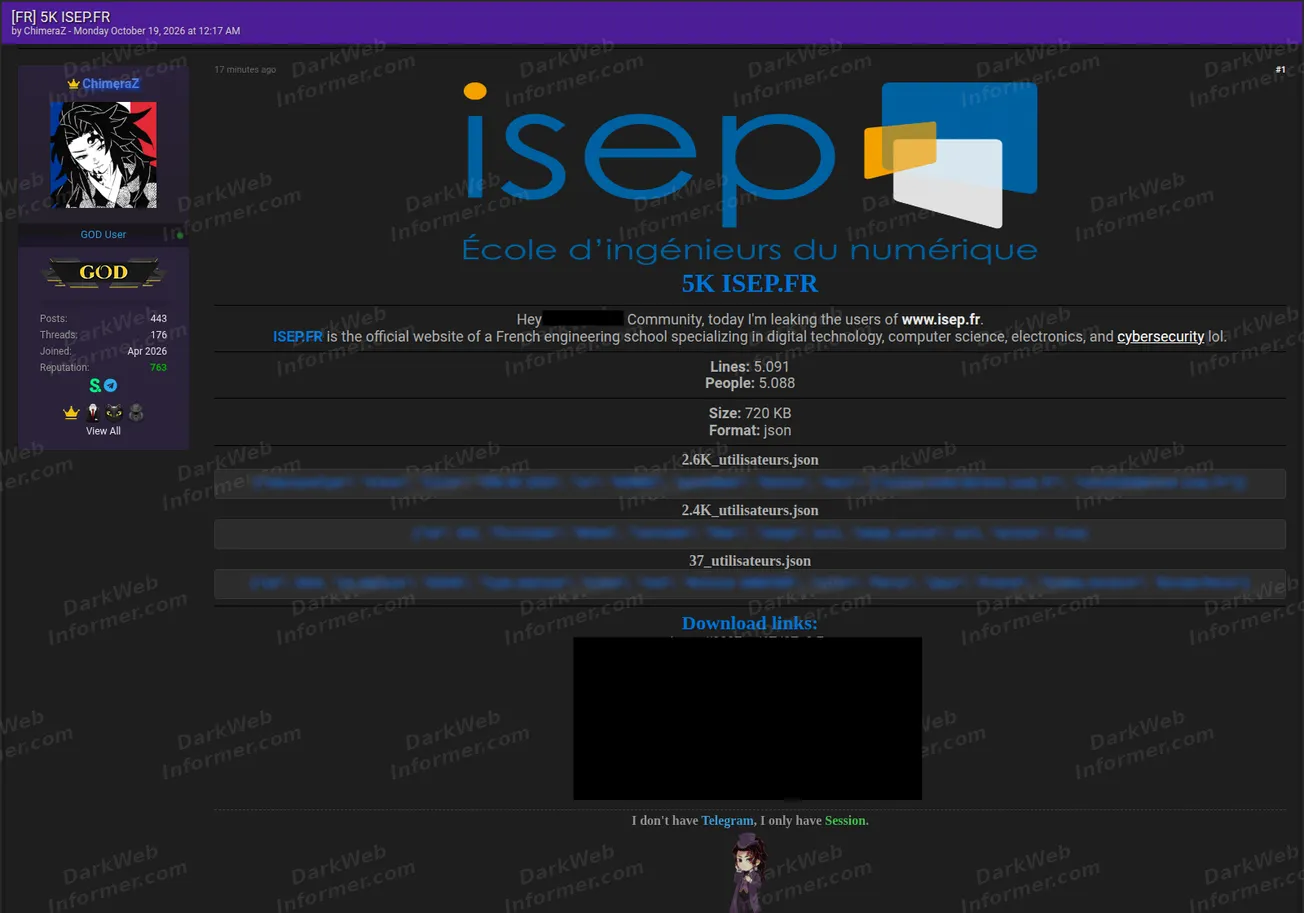Viewport: 1304px width, 913px height.
Task: Click the signature chibi character image
Action: coord(748,874)
